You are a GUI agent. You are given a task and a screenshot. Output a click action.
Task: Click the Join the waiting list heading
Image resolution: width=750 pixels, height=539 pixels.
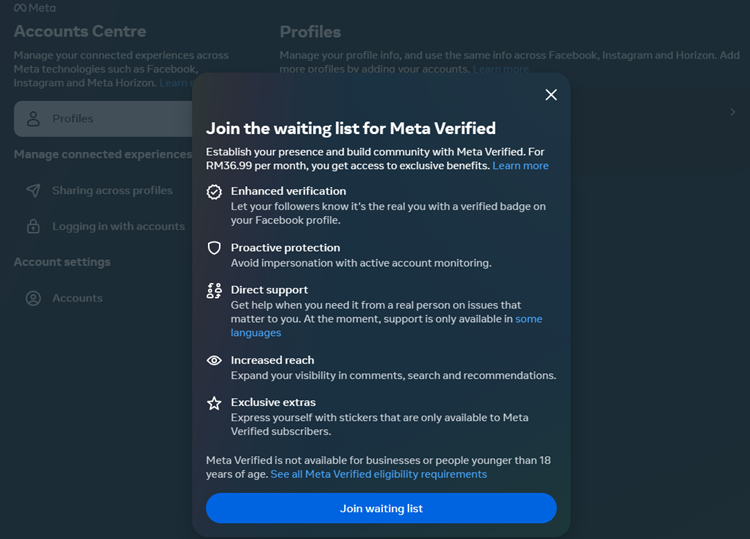(351, 128)
